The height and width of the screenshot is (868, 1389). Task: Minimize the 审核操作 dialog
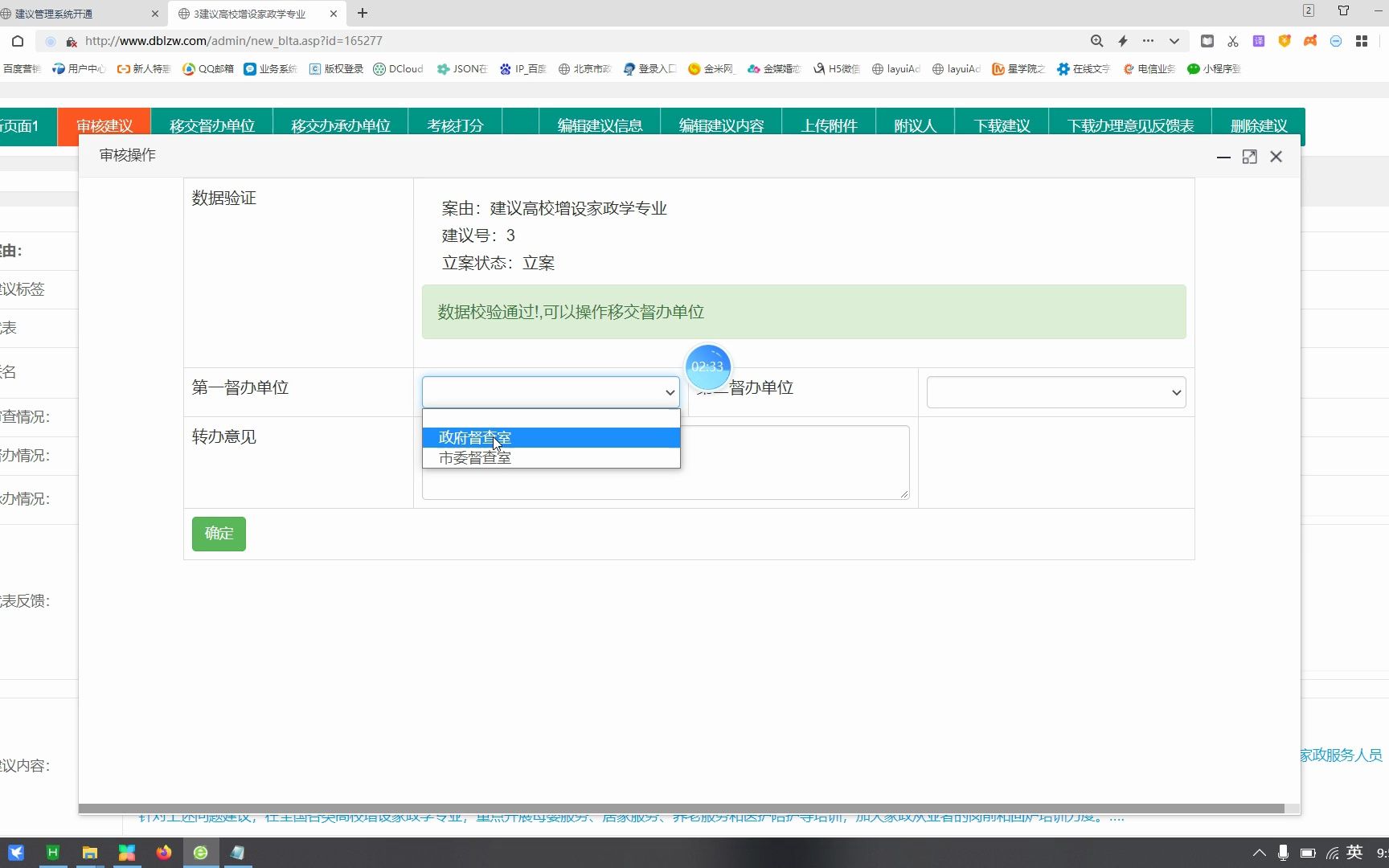coord(1223,157)
